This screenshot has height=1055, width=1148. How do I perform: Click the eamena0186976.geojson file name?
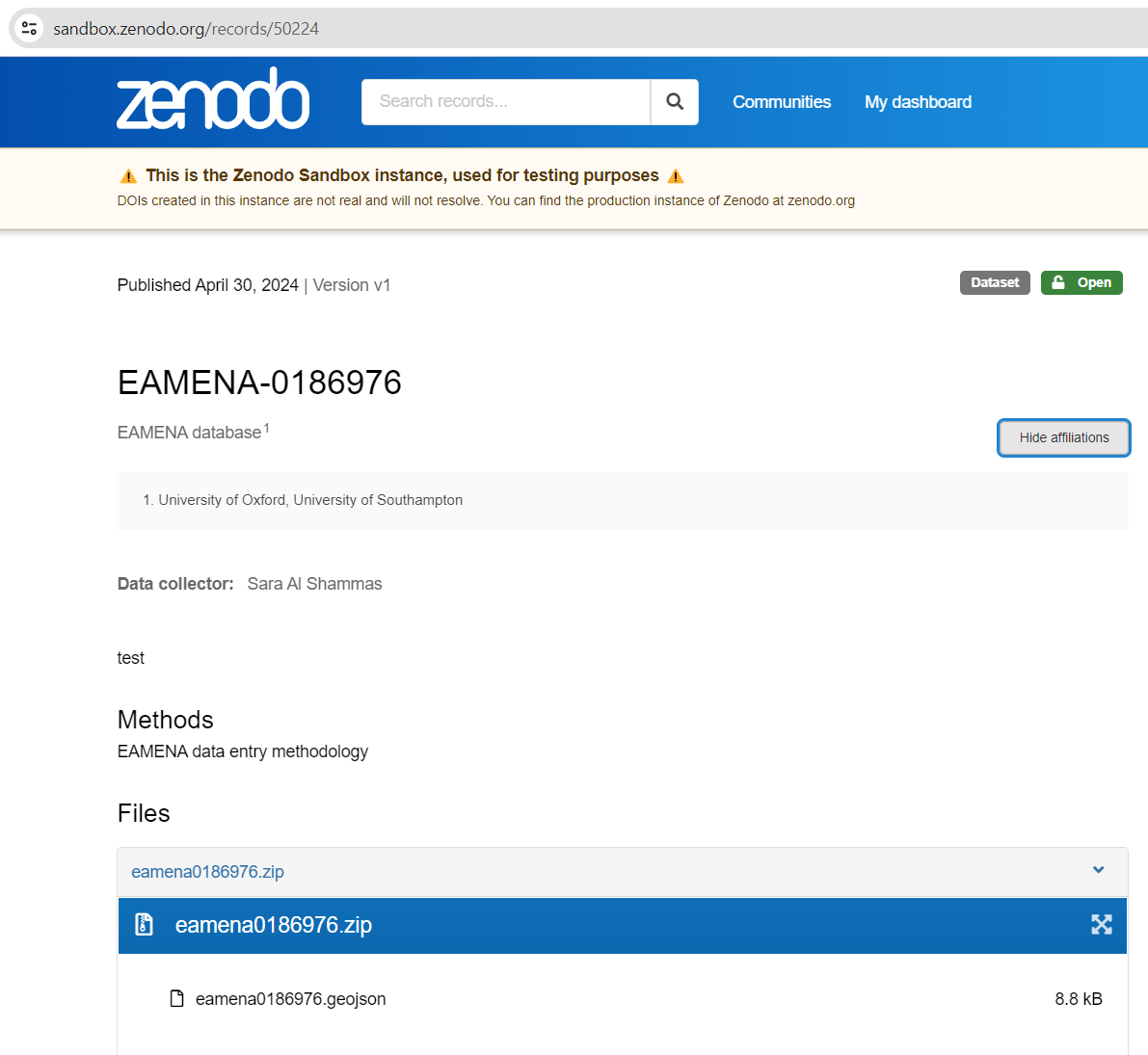pos(290,999)
